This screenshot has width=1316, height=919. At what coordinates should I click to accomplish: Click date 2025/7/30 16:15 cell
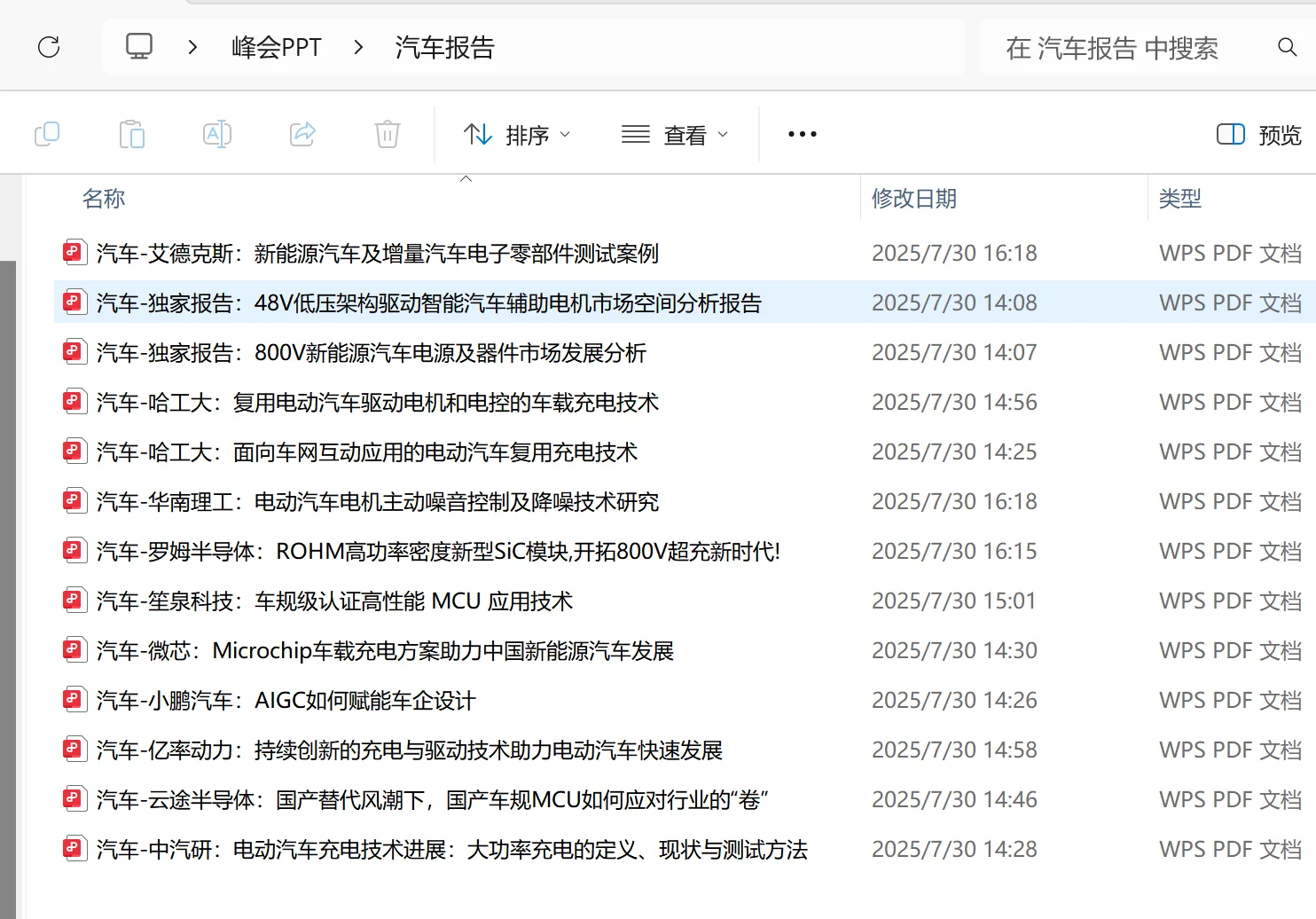pyautogui.click(x=954, y=552)
